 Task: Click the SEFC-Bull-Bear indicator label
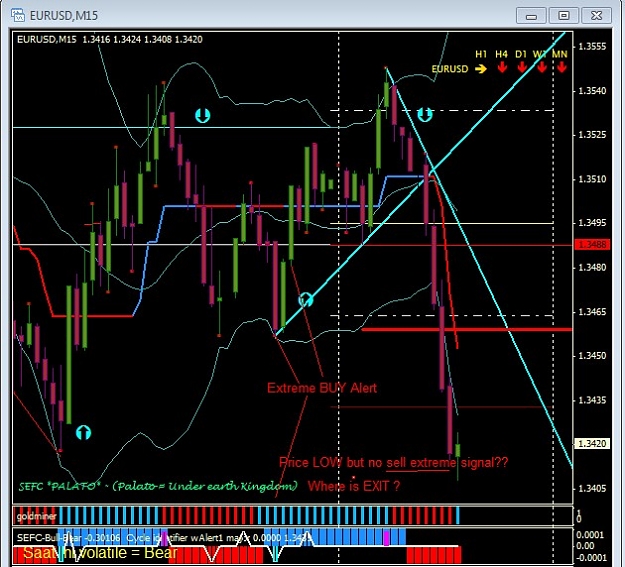[69, 538]
